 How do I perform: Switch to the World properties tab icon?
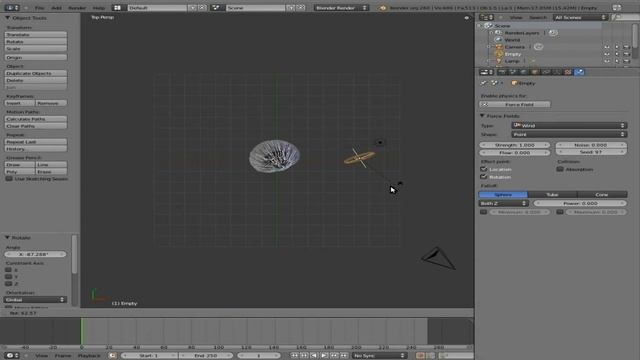tap(524, 72)
